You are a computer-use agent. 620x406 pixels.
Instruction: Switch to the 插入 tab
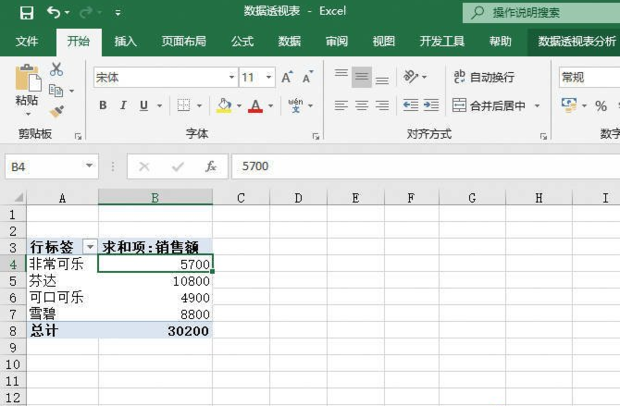pos(125,41)
